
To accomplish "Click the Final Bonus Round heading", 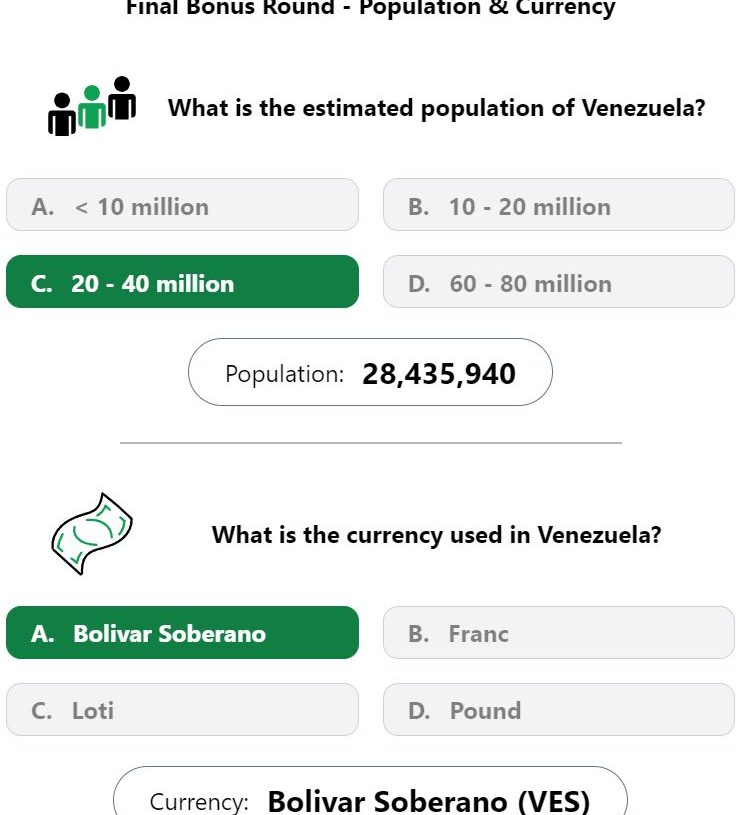I will [x=371, y=8].
